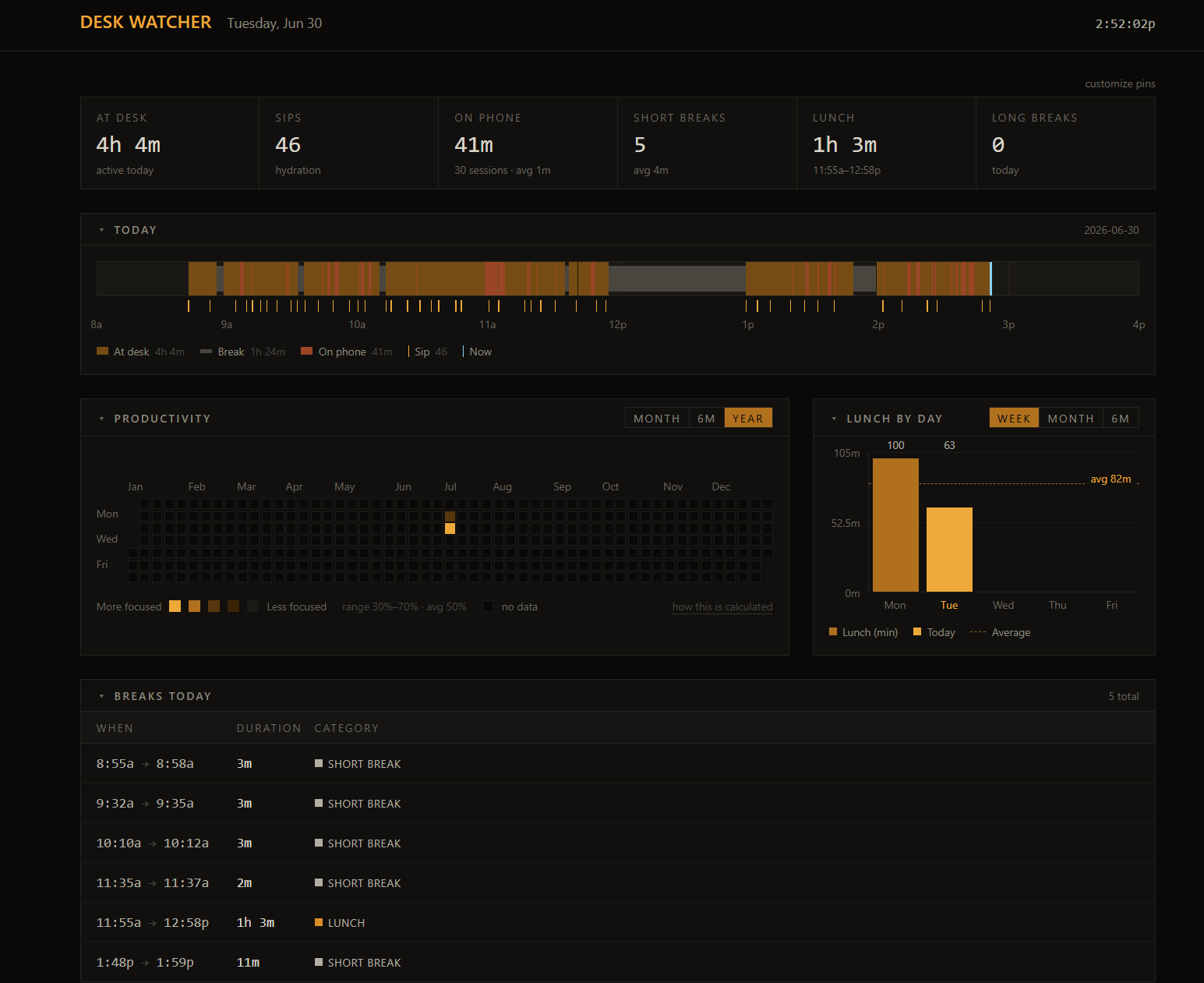The height and width of the screenshot is (983, 1204).
Task: Click the 10:10a short break category icon
Action: (x=319, y=843)
